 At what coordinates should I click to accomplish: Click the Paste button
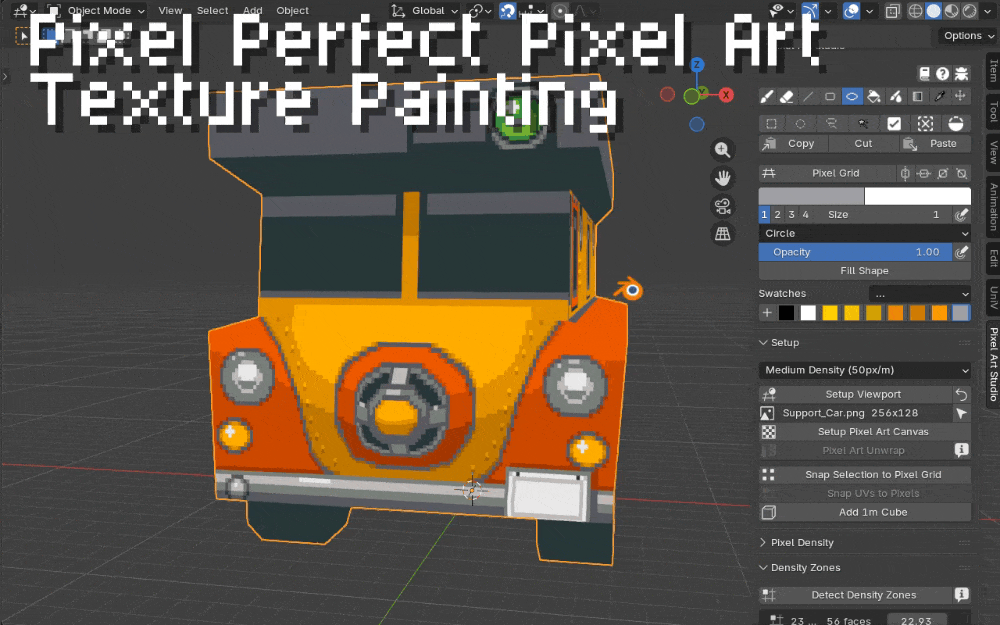(x=936, y=144)
